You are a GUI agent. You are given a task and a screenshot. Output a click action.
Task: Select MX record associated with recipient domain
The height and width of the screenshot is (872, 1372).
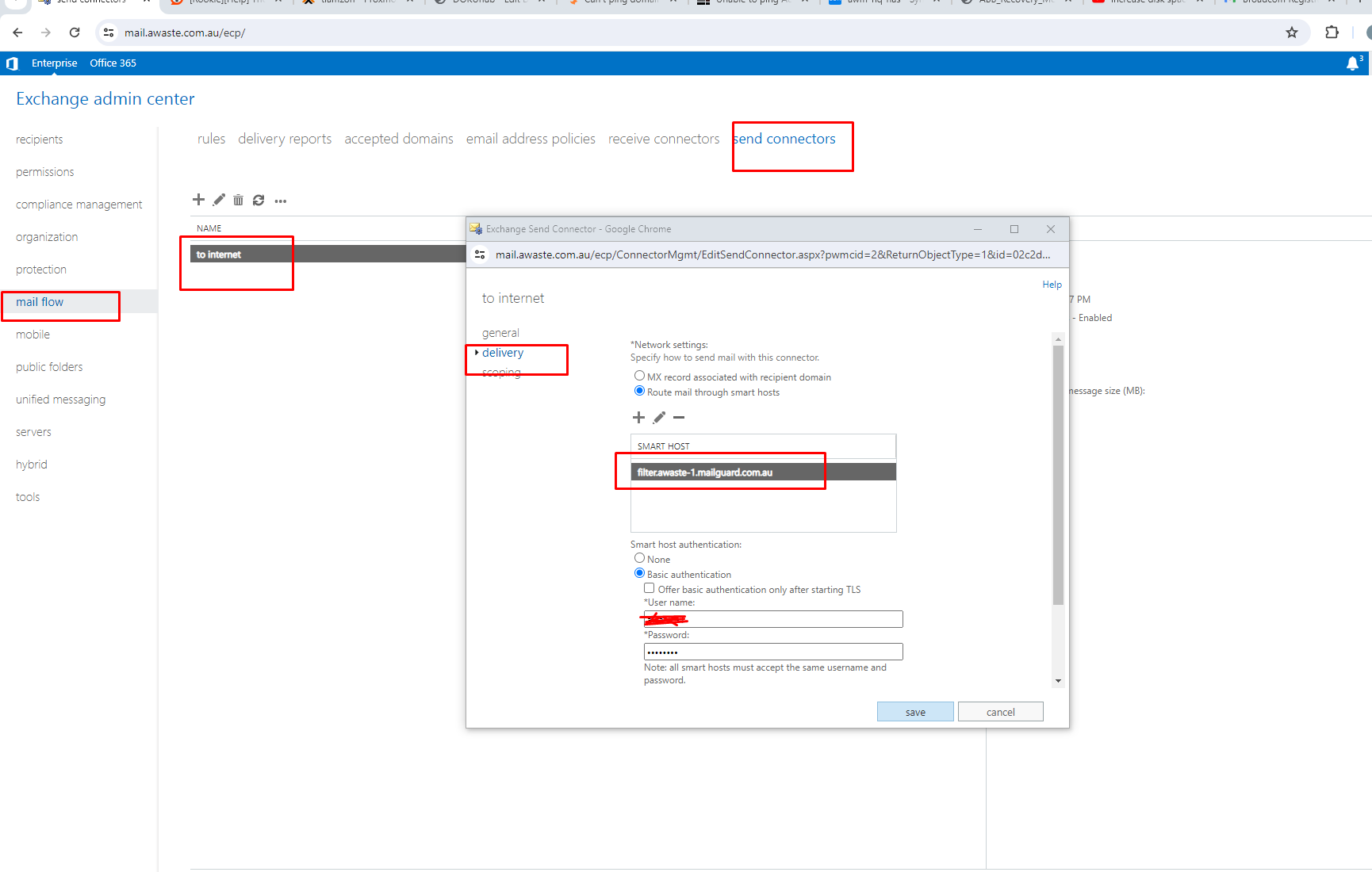click(x=639, y=376)
